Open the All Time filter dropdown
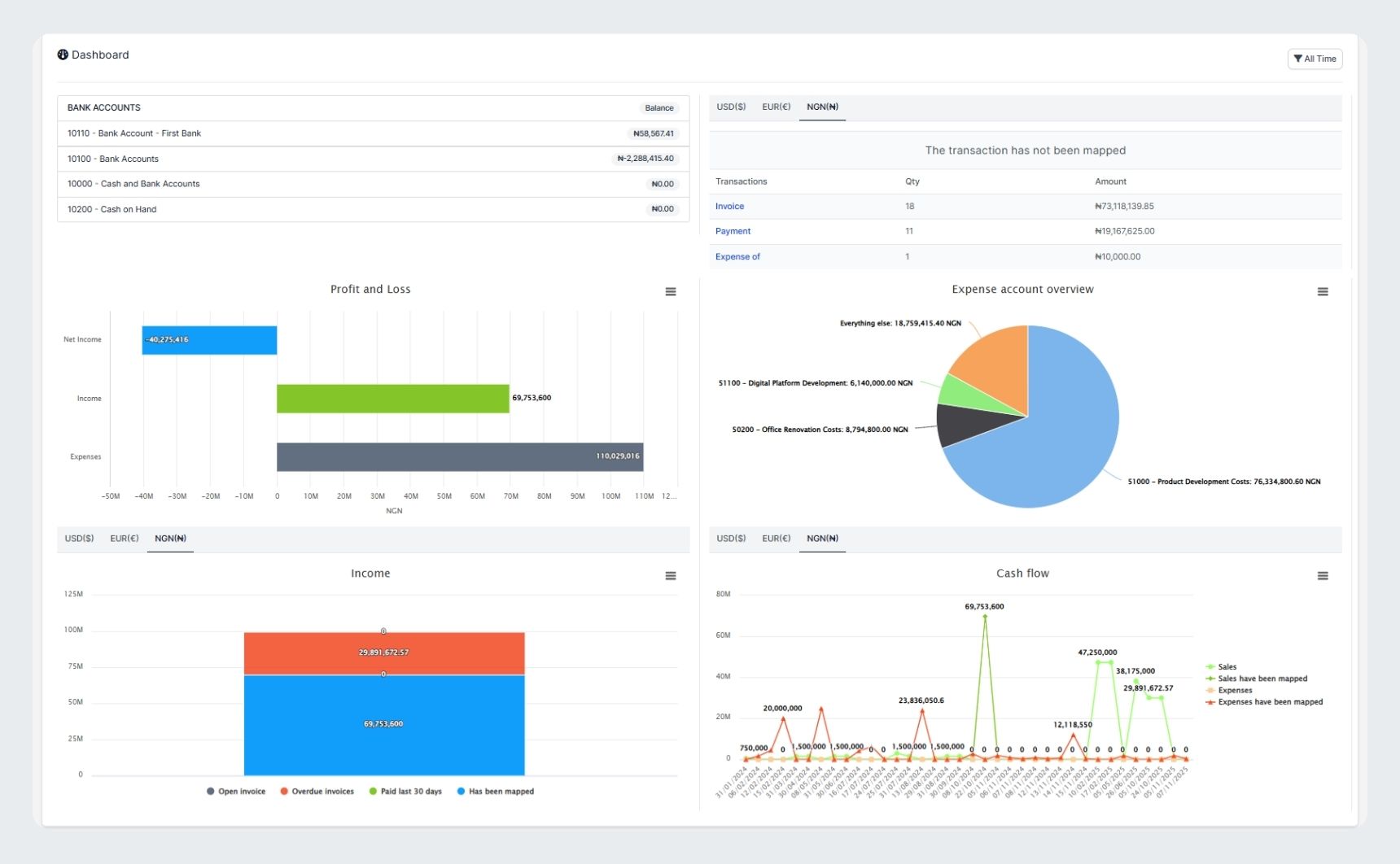Screen dimensions: 1400x864 1314,59
